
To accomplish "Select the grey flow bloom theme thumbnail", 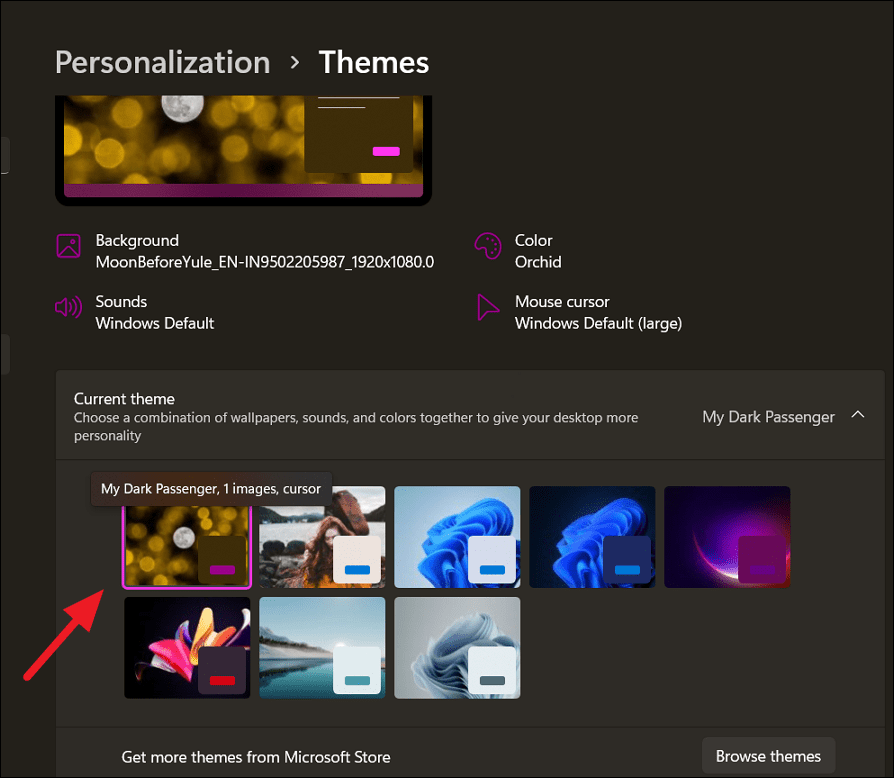I will tap(457, 648).
